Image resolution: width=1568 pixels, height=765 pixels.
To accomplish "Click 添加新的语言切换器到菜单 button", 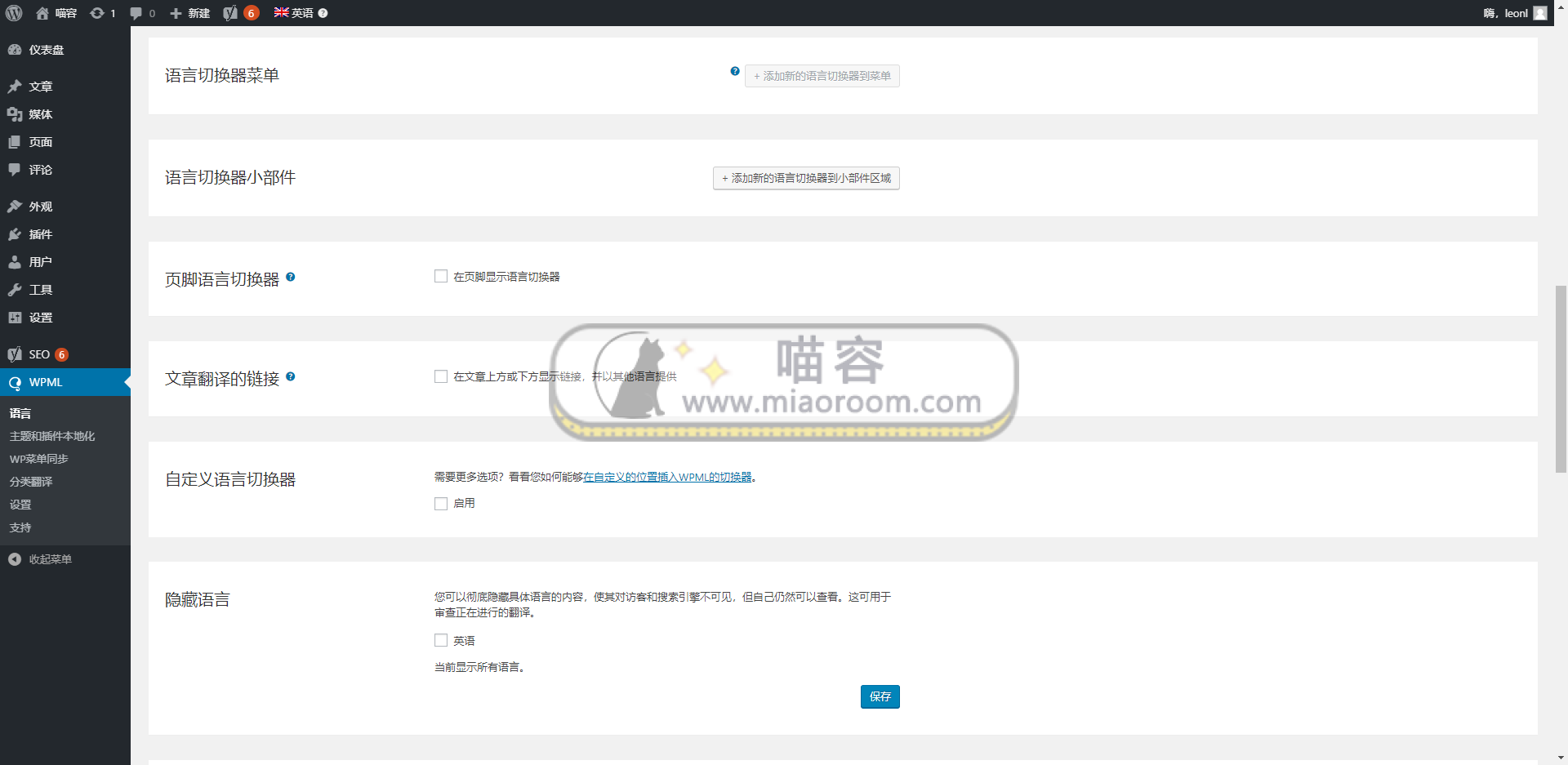I will (822, 76).
